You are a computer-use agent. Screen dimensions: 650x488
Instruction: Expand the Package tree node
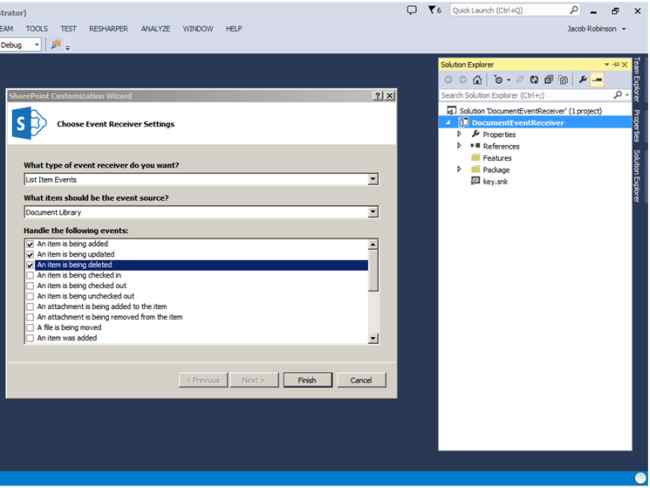click(x=459, y=169)
